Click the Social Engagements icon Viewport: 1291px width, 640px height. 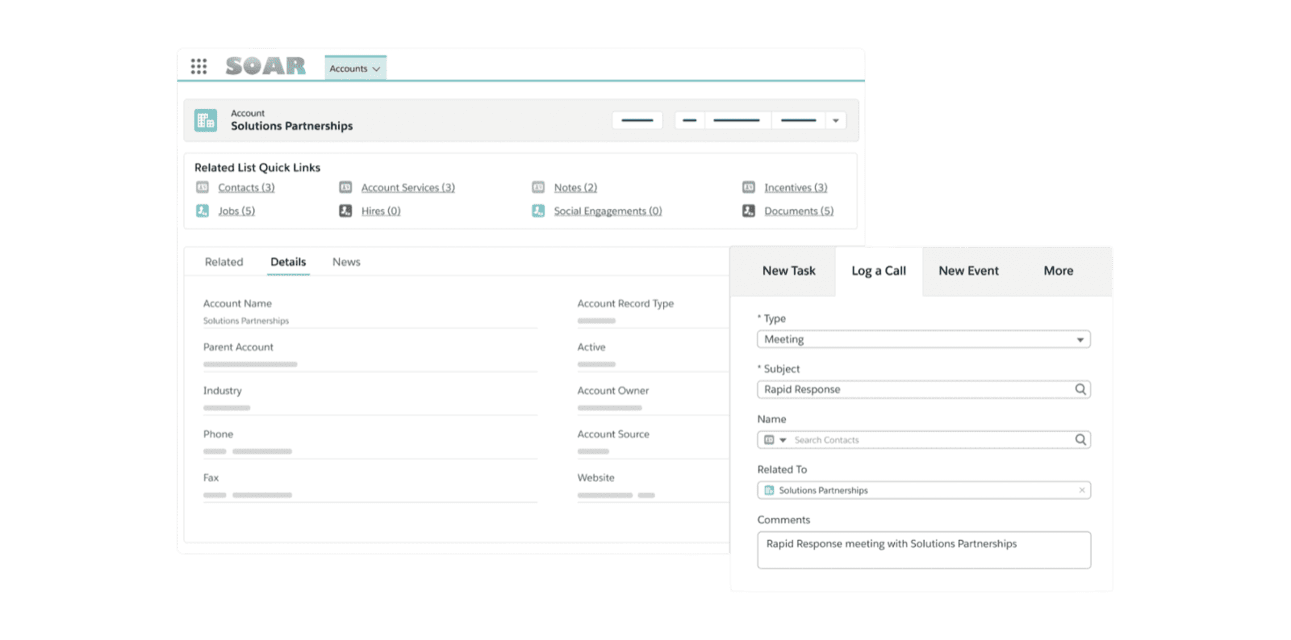click(x=538, y=211)
